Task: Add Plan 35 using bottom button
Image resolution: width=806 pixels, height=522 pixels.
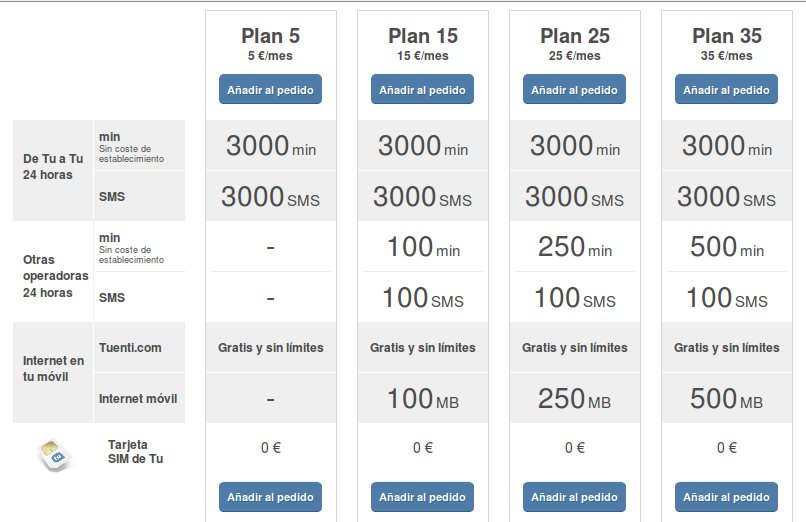Action: [x=727, y=497]
